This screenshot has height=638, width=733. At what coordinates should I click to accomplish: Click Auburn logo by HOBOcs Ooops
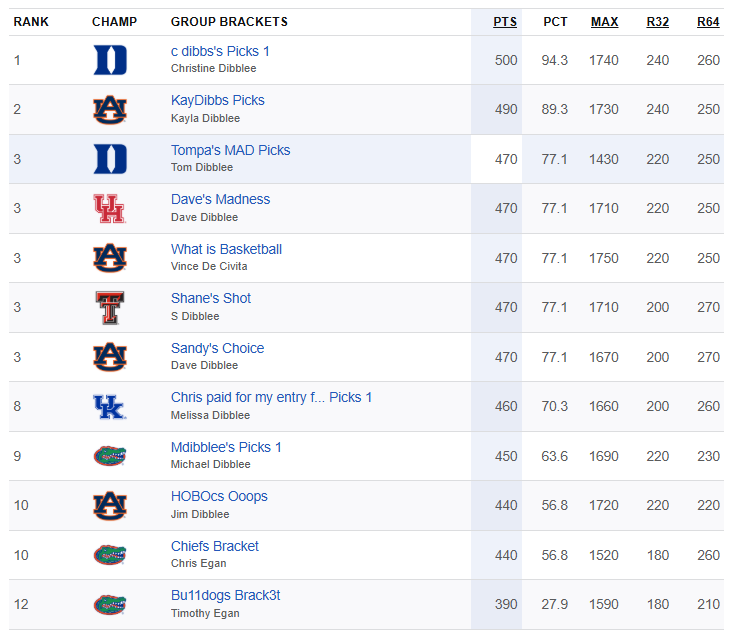click(110, 506)
